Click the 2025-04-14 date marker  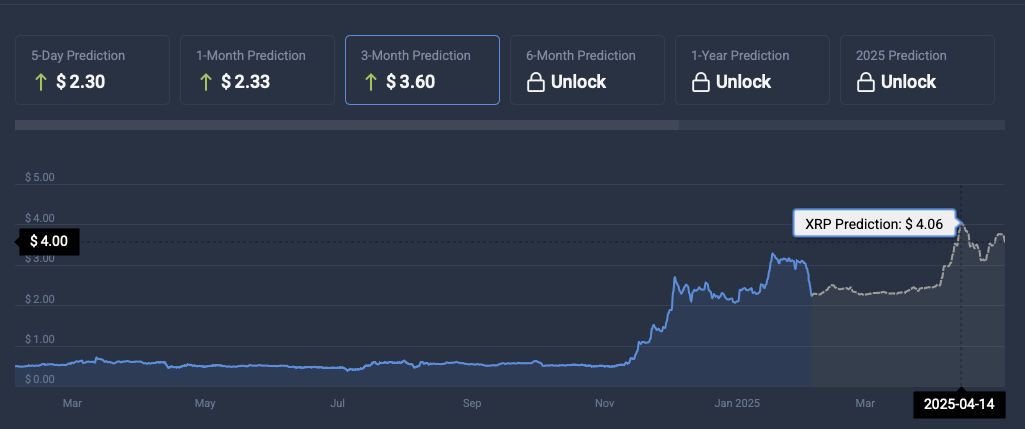(959, 404)
